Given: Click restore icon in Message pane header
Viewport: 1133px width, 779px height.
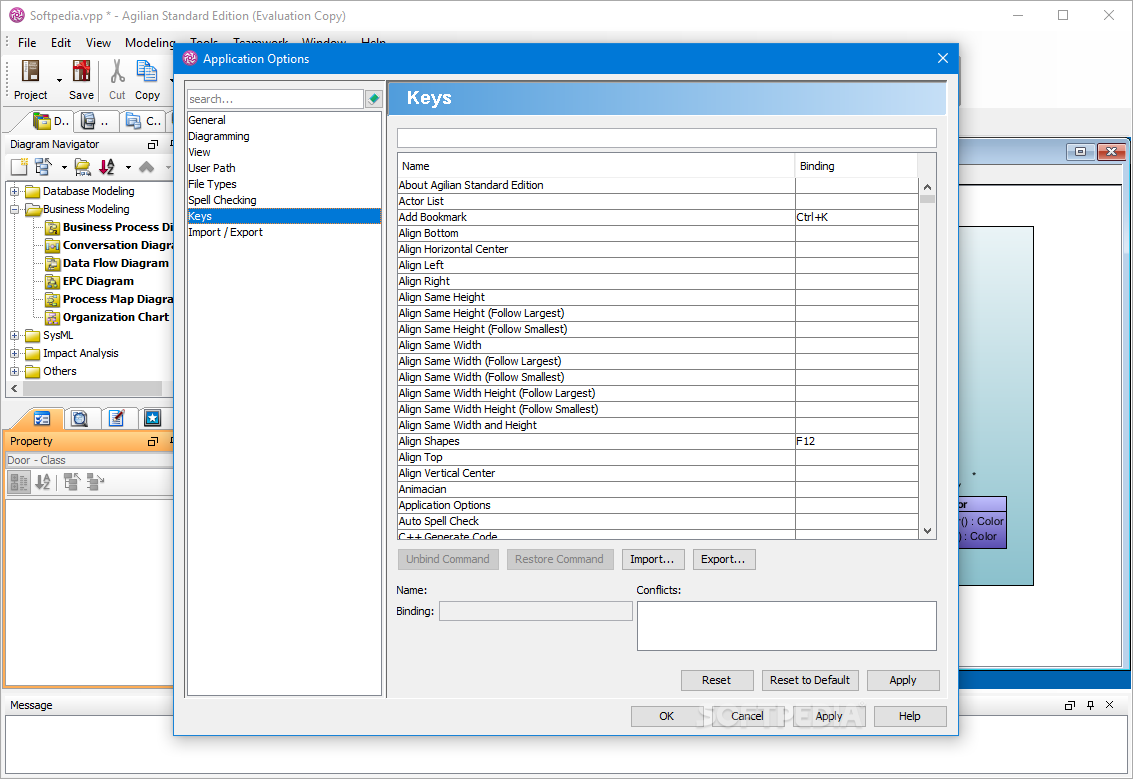Looking at the screenshot, I should tap(1070, 705).
